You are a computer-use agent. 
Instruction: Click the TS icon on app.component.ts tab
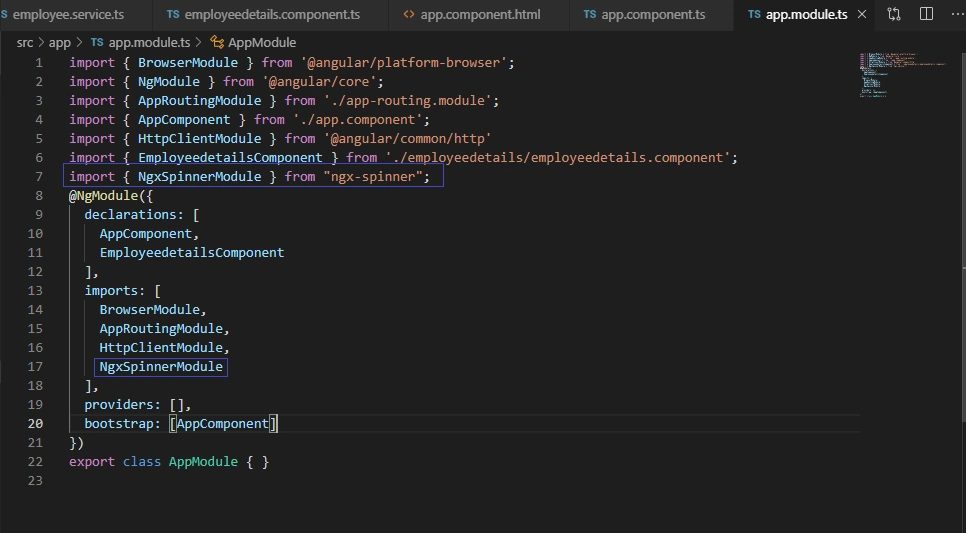click(x=590, y=14)
